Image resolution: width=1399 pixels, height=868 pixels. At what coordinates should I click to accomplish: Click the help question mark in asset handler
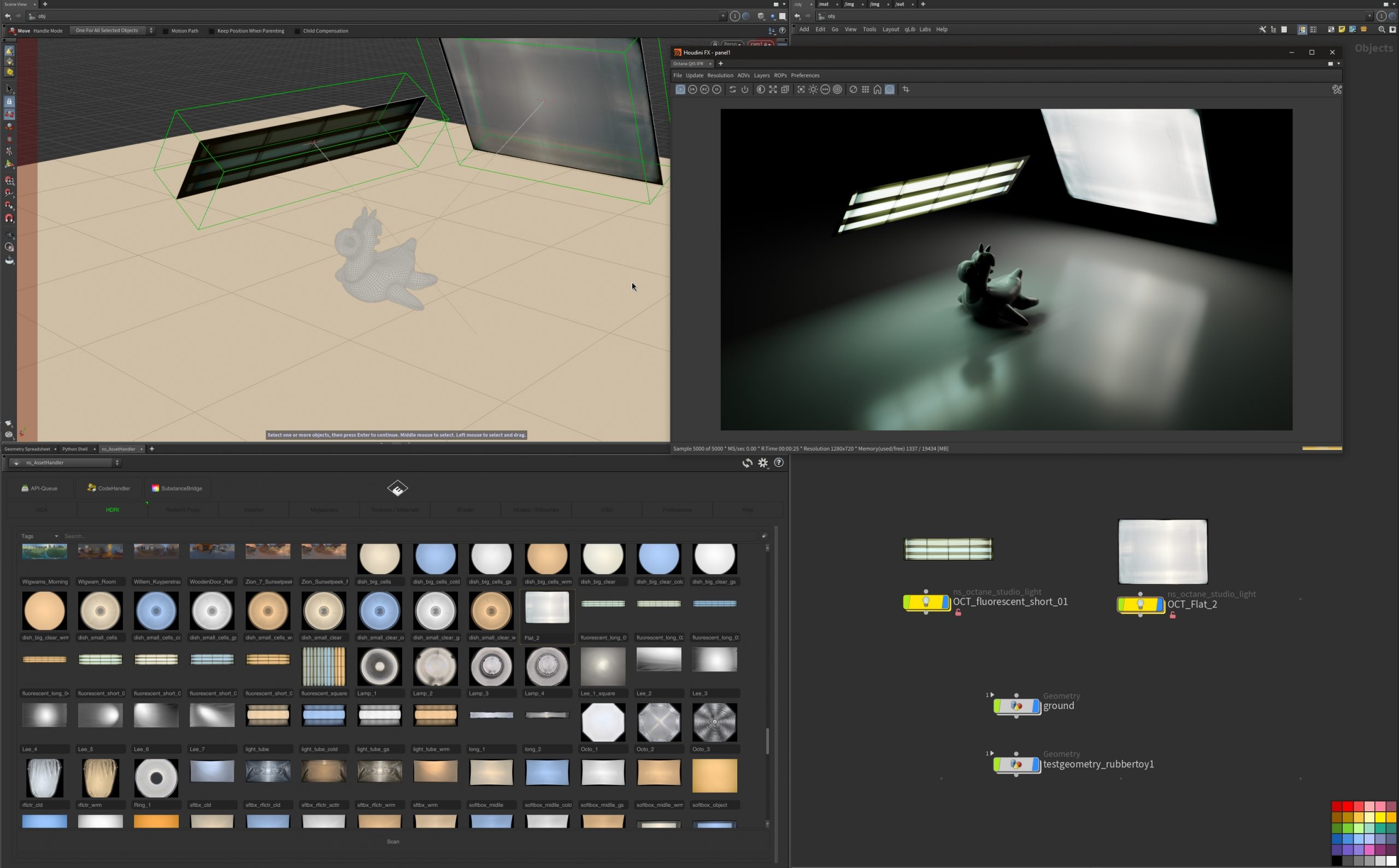779,463
